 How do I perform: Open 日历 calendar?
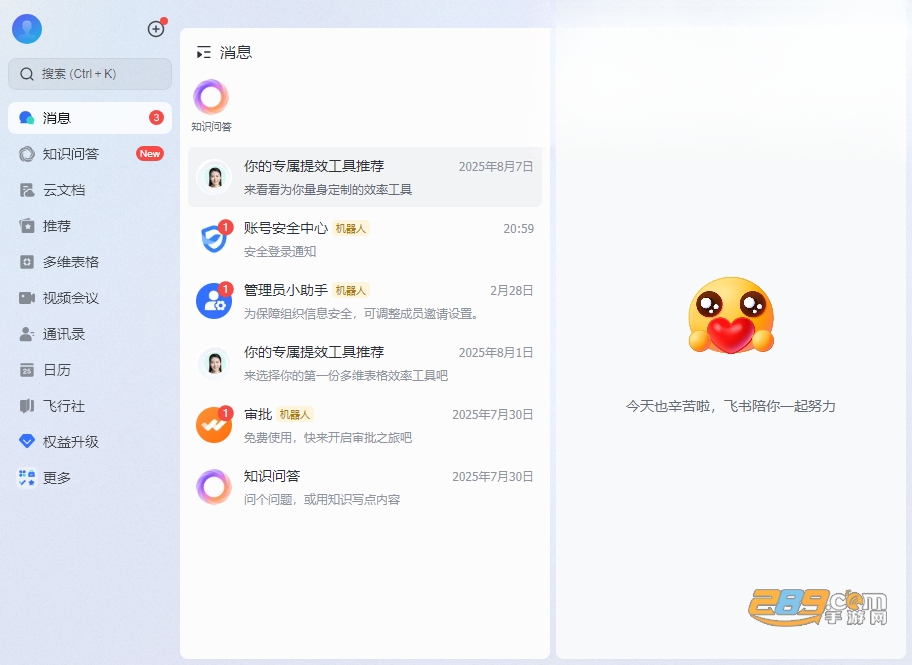pos(90,370)
